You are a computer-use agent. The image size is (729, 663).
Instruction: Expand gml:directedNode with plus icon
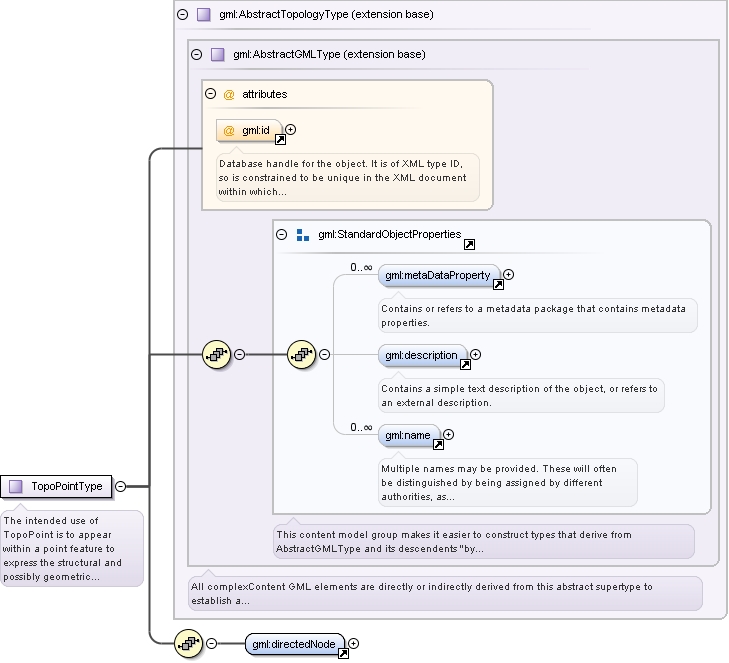pyautogui.click(x=353, y=643)
